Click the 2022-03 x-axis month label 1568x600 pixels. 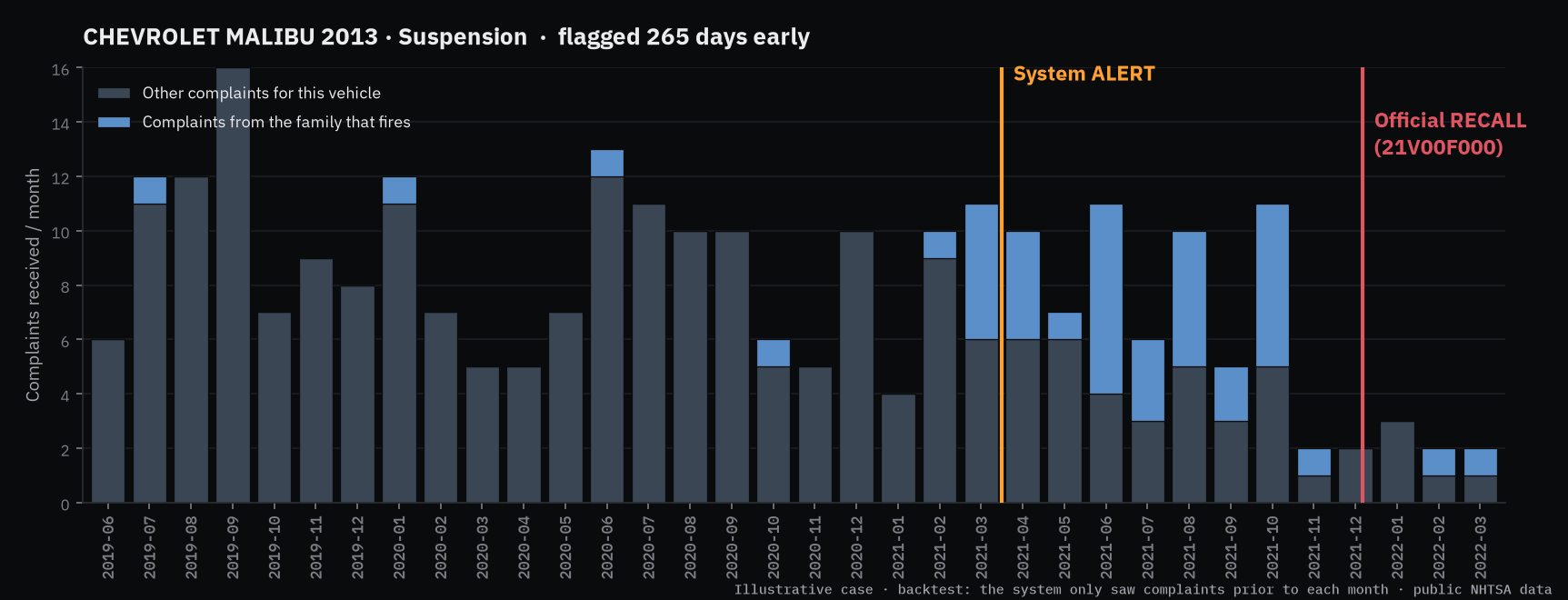coord(1481,547)
